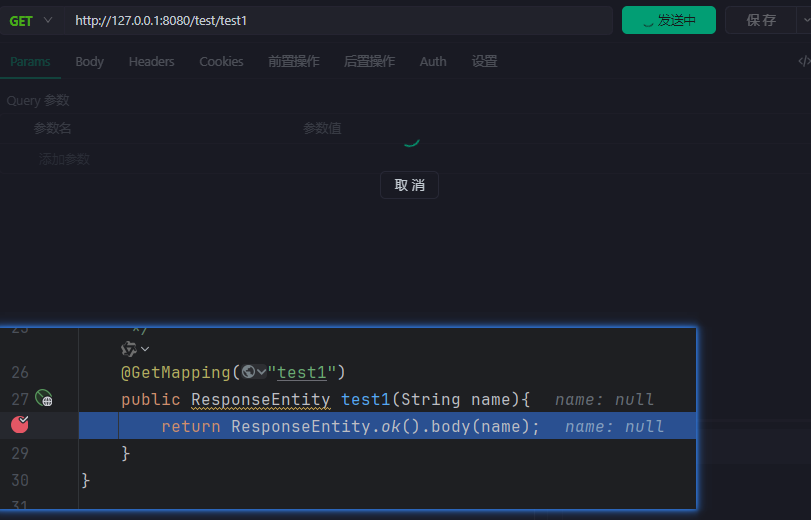Select the Cookies tab
Viewport: 811px width, 520px height.
(221, 61)
